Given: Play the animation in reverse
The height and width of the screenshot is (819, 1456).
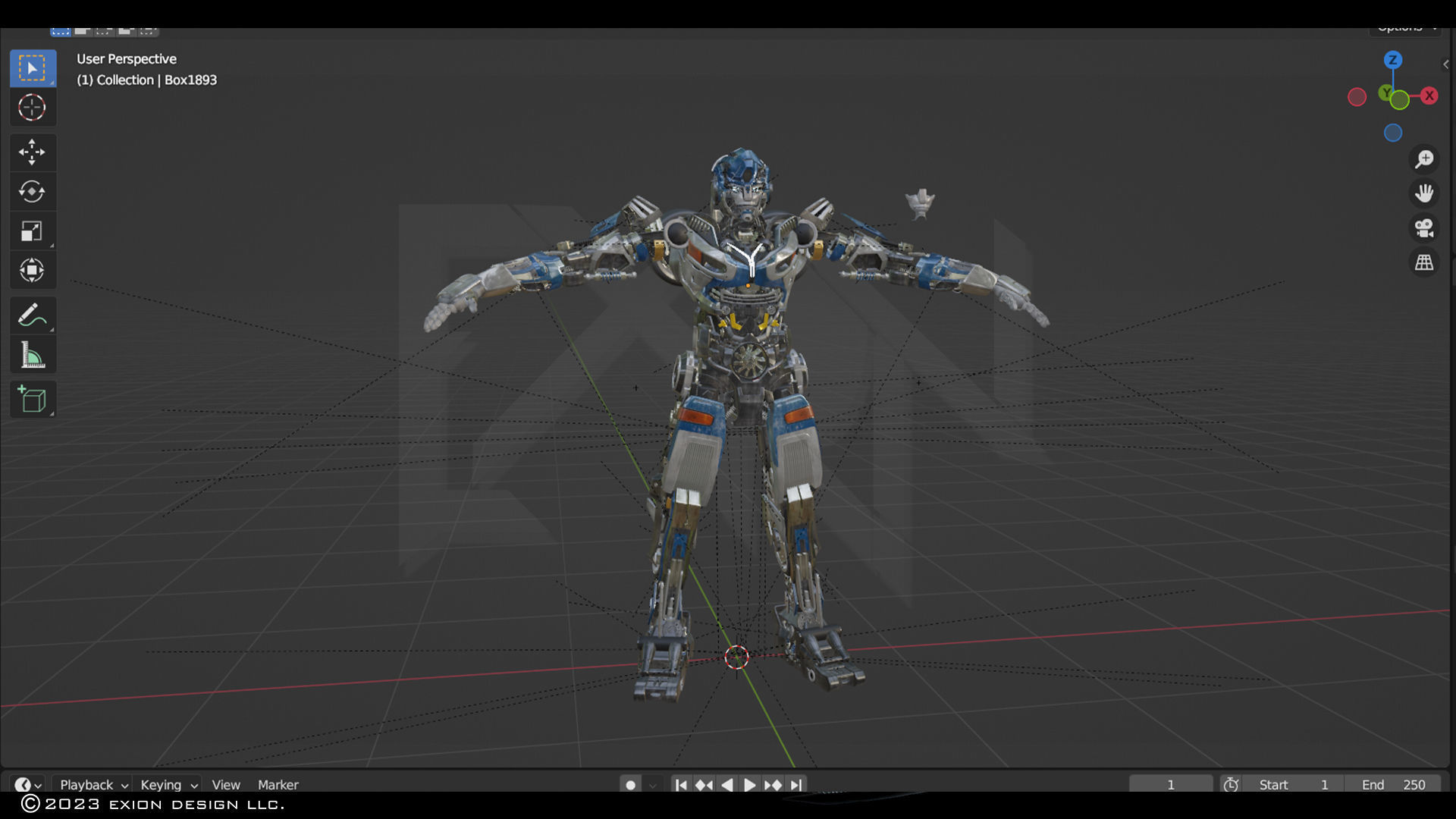Looking at the screenshot, I should (727, 785).
